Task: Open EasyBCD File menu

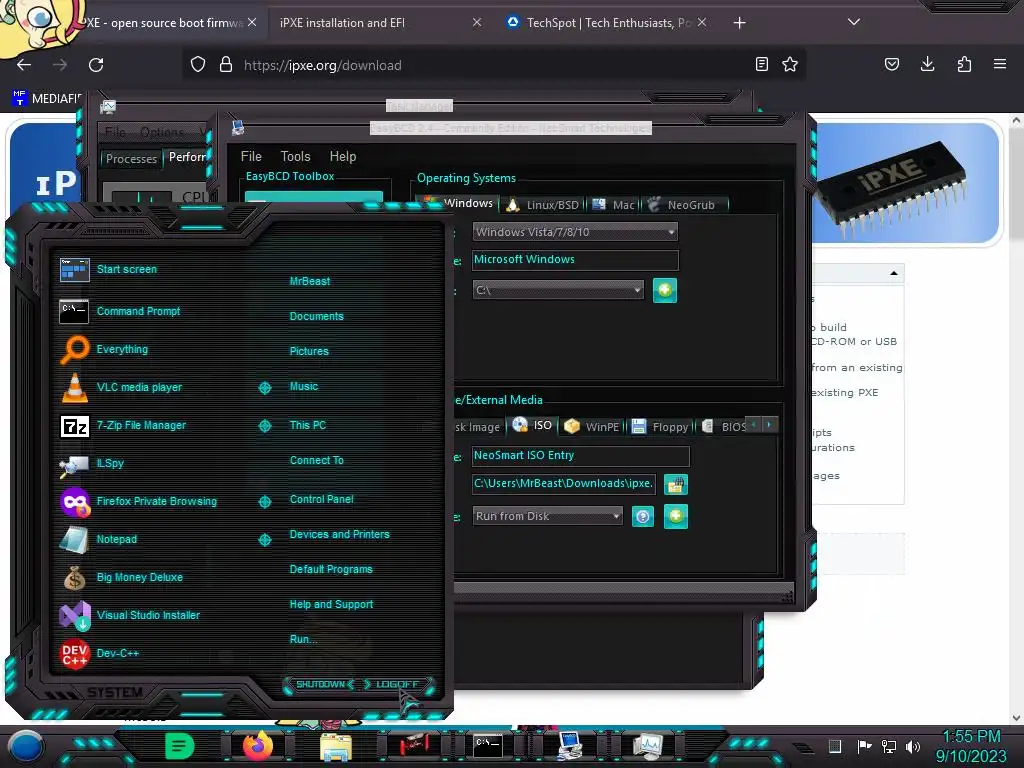Action: click(251, 157)
